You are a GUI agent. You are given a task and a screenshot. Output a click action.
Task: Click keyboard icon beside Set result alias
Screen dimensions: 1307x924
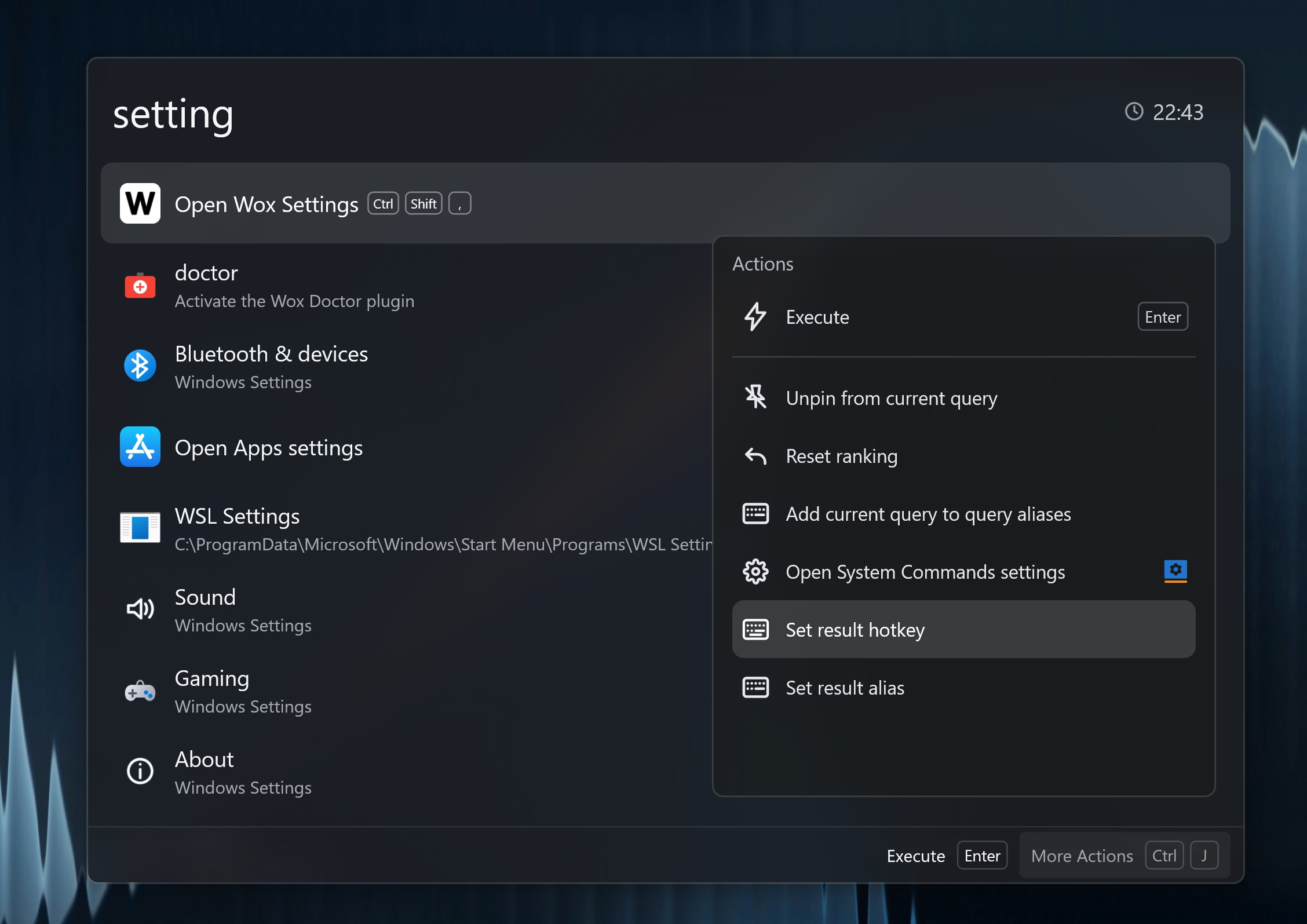755,687
